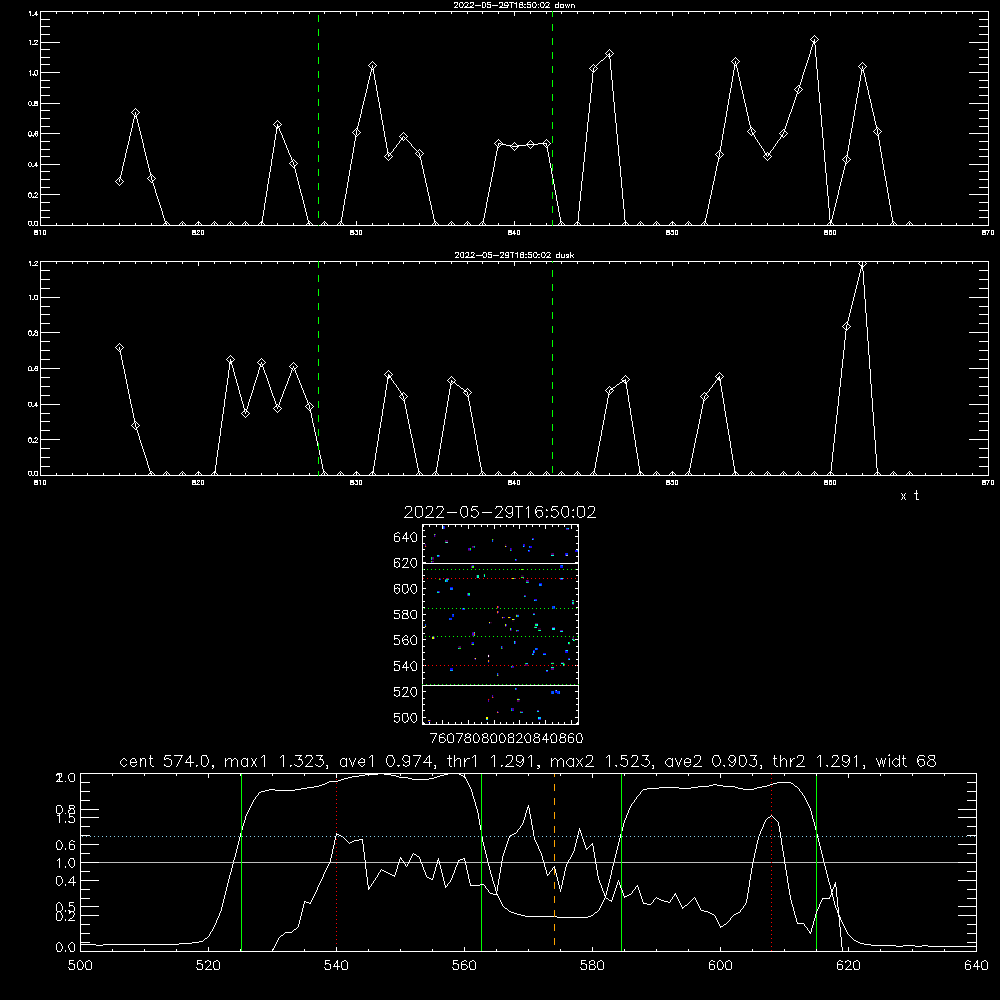Click the large 2022-05-29T16:50:02 title above scatter image

500,512
